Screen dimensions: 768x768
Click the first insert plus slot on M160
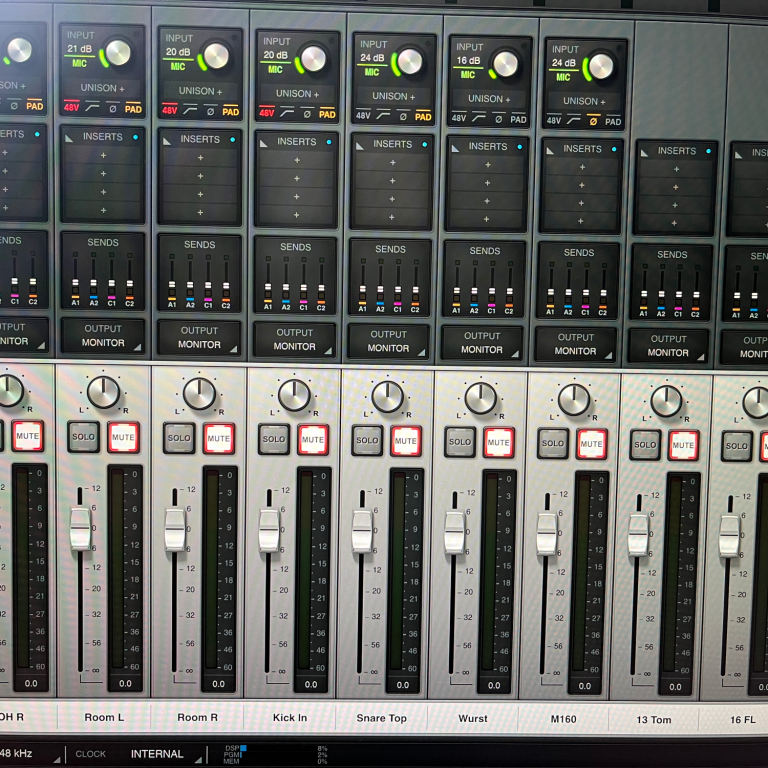pyautogui.click(x=582, y=167)
